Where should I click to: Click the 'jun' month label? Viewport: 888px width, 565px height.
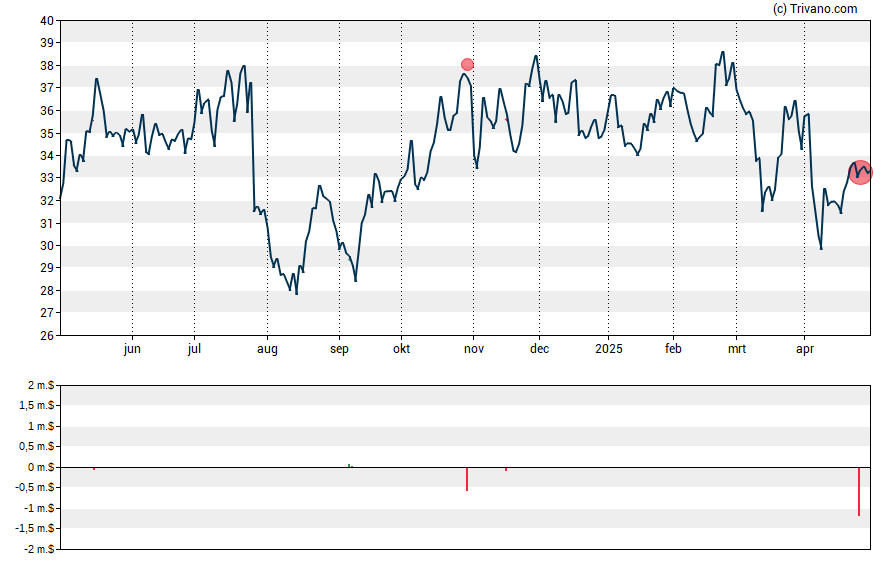(x=132, y=349)
